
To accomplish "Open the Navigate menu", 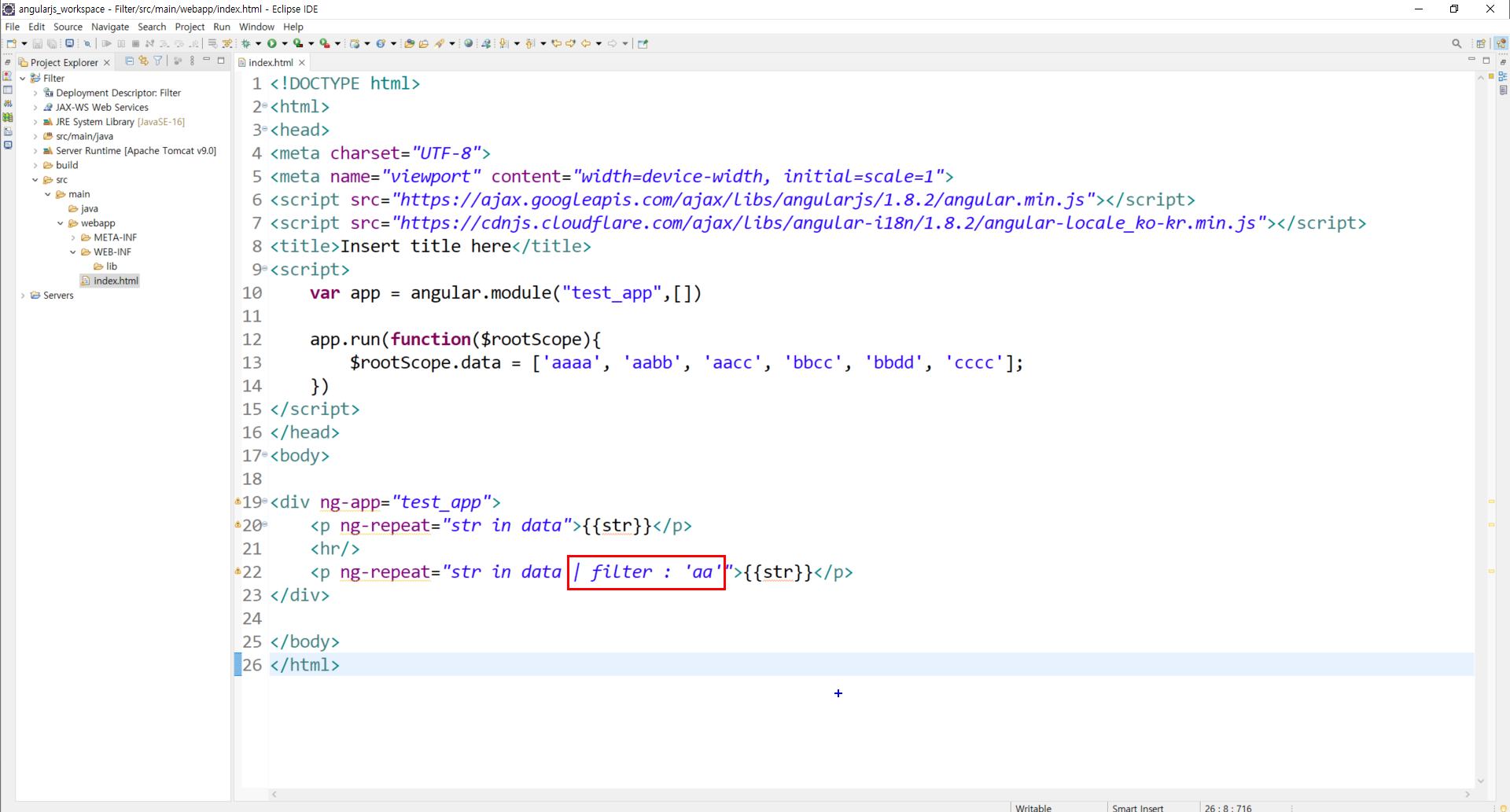I will tap(110, 27).
